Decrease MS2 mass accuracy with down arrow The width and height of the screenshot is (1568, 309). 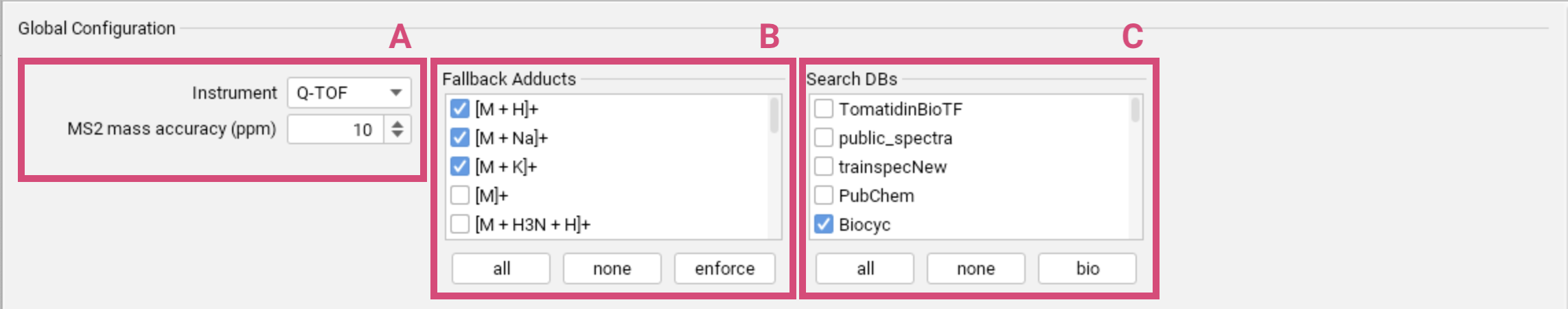[x=397, y=135]
